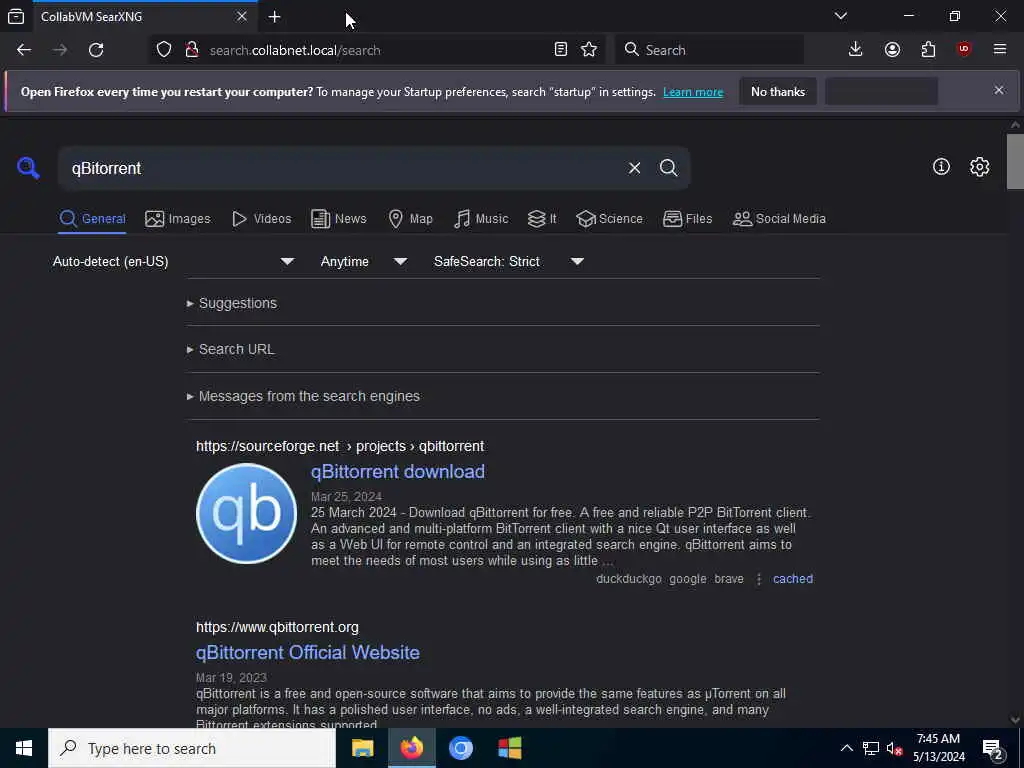Screen dimensions: 1024x768
Task: Open SearXNG preferences gear icon
Action: point(980,167)
